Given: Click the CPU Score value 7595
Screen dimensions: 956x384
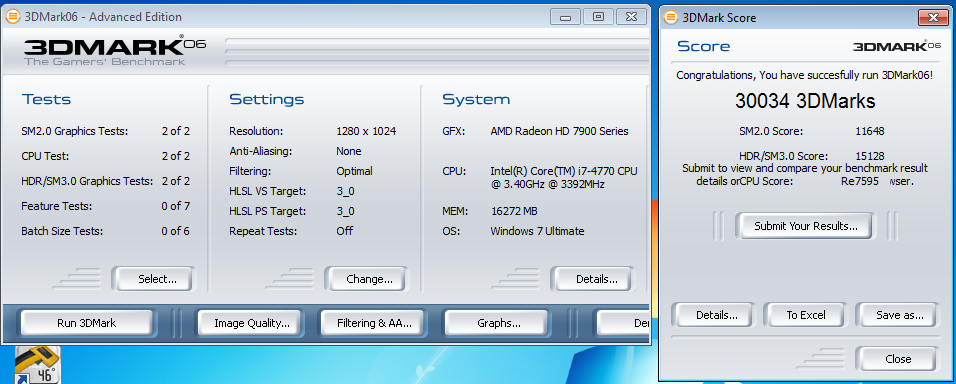Looking at the screenshot, I should [866, 181].
